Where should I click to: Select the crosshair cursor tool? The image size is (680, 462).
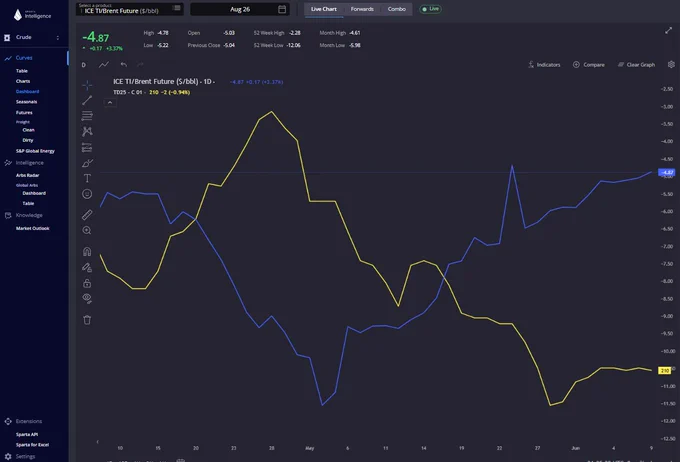[x=87, y=85]
